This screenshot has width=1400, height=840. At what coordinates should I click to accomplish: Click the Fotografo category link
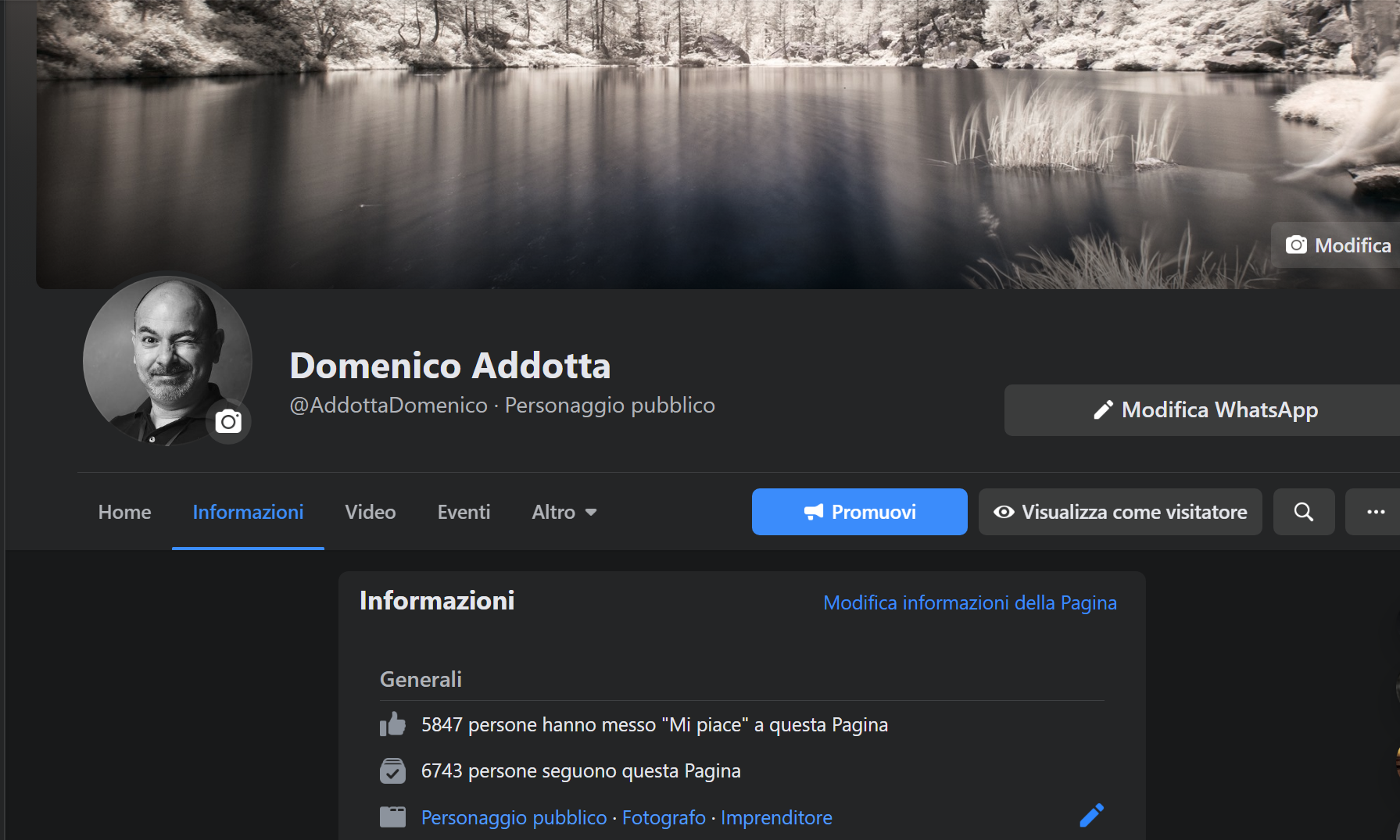664,817
